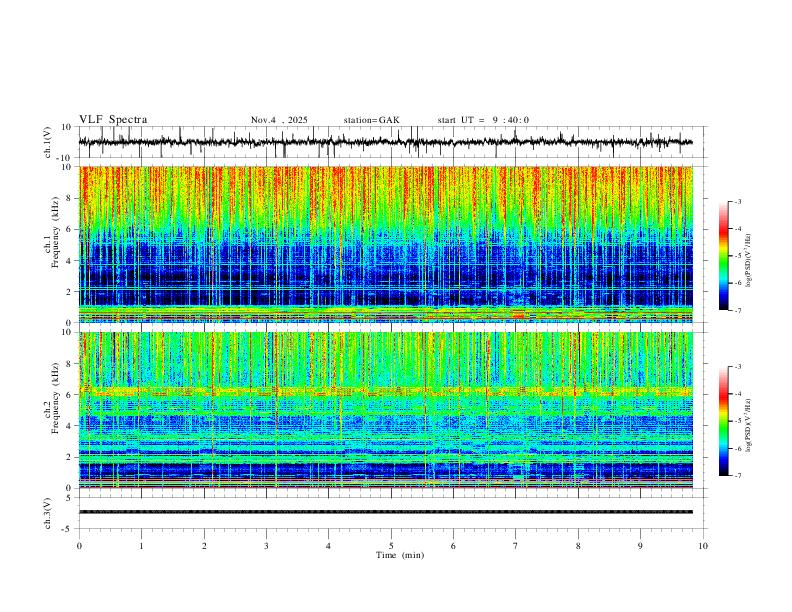This screenshot has width=792, height=612.
Task: Click time axis tick label '8'
Action: click(578, 546)
